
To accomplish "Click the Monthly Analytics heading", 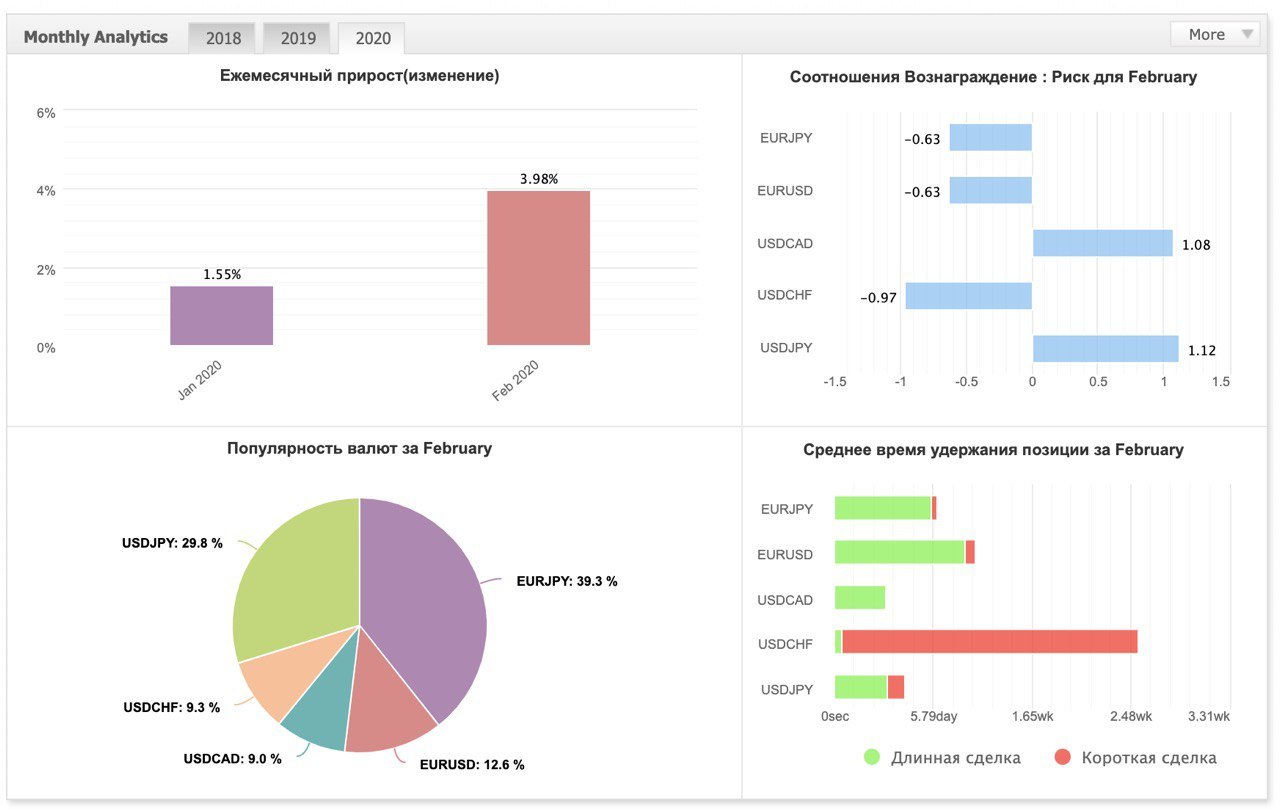I will 96,37.
